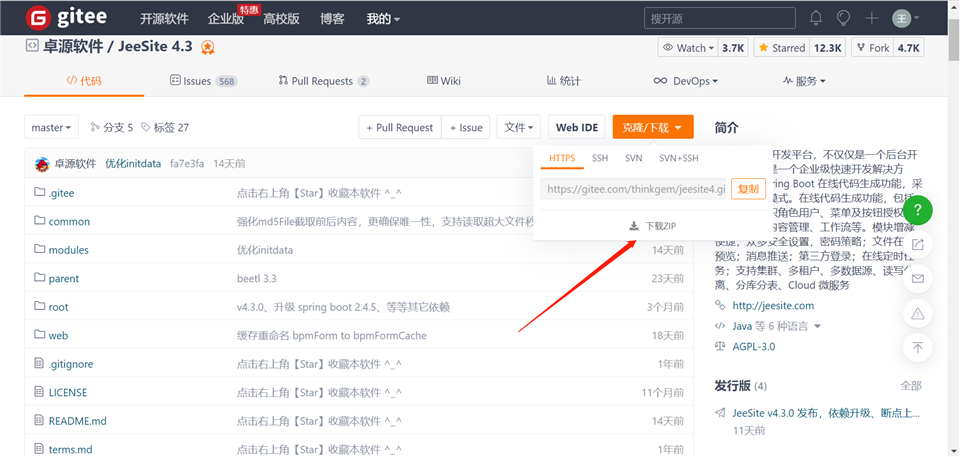Open the Wiki tab

tap(444, 81)
